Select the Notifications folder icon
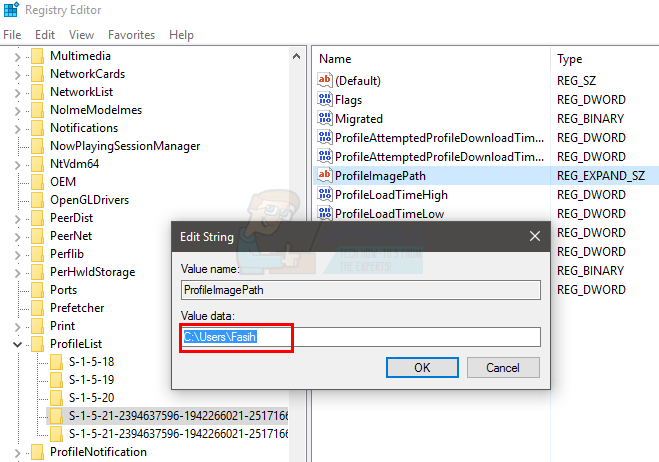The height and width of the screenshot is (462, 659). coord(37,128)
